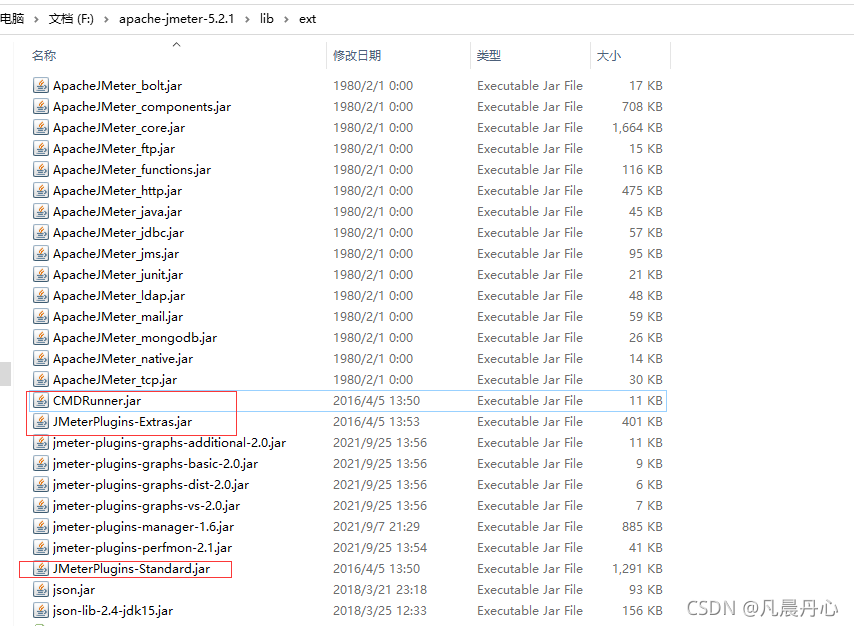Viewport: 854px width, 626px height.
Task: Select file name CMDRunner.jar
Action: [x=97, y=400]
